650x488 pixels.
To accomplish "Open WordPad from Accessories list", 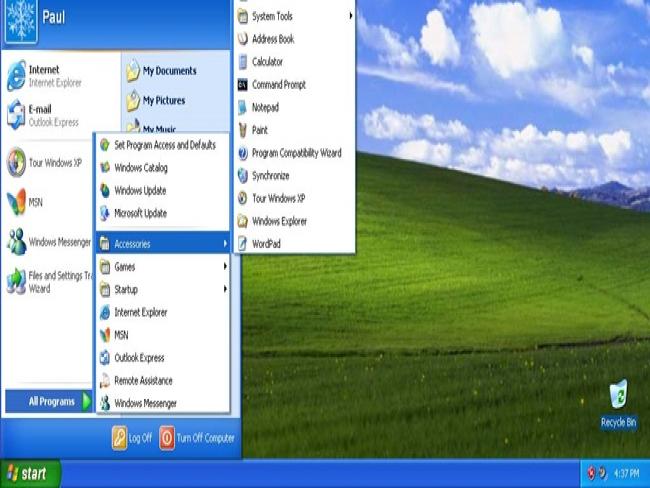I will [266, 243].
